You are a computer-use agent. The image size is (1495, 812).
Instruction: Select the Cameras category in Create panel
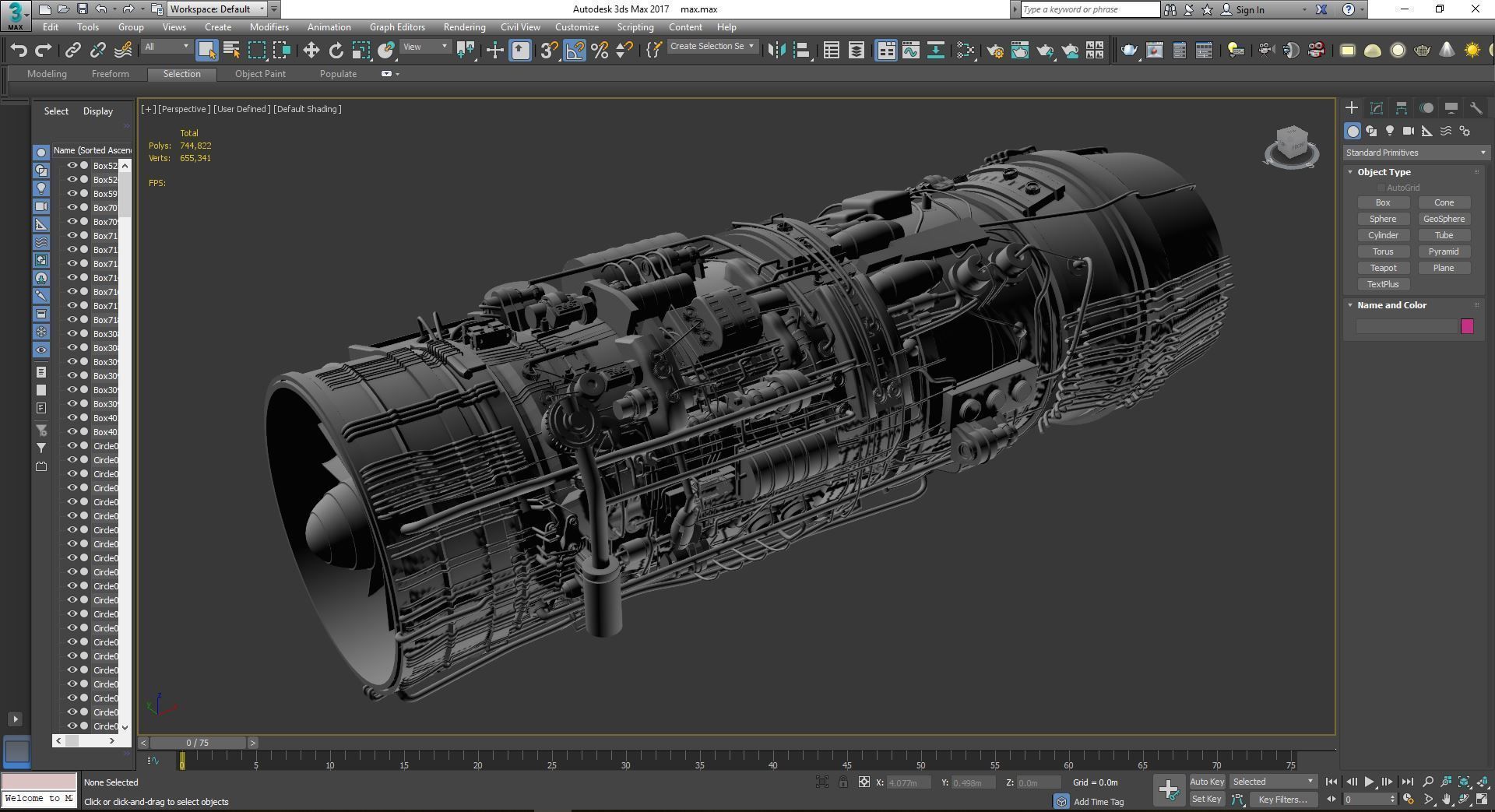point(1409,131)
